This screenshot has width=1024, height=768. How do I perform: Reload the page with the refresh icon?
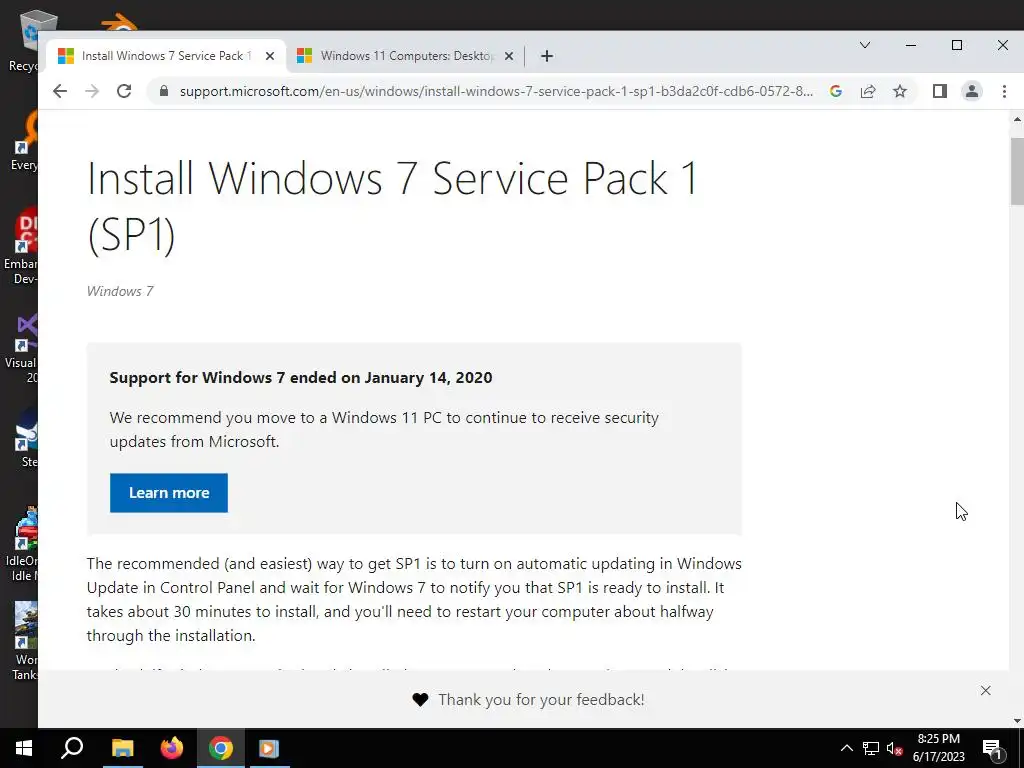(x=124, y=91)
